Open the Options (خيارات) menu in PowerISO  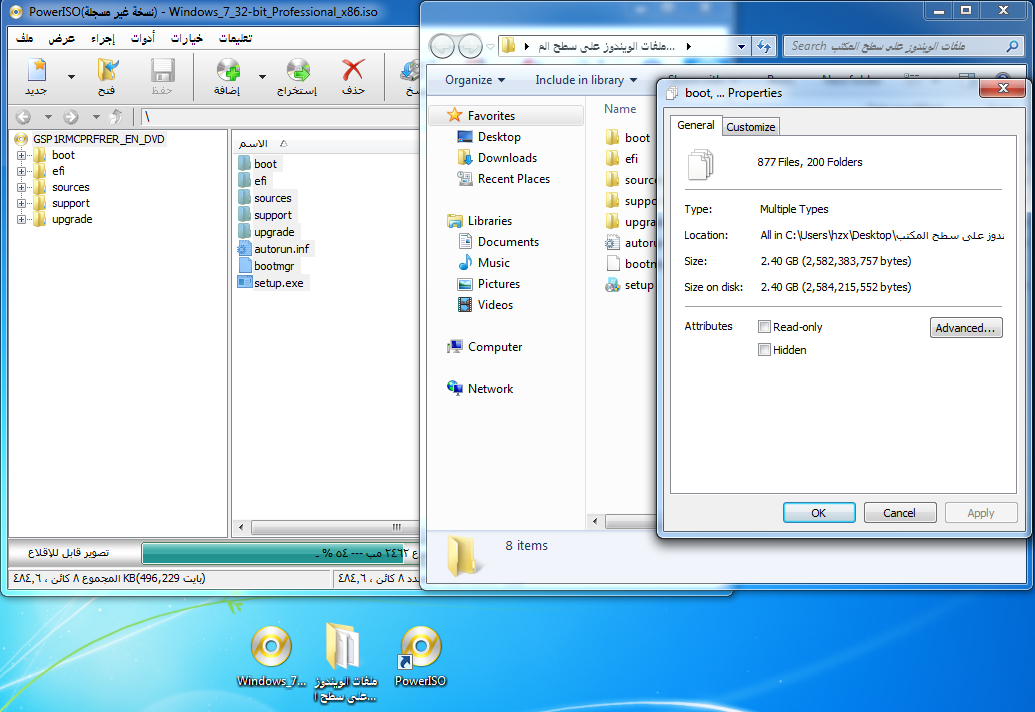pos(187,38)
